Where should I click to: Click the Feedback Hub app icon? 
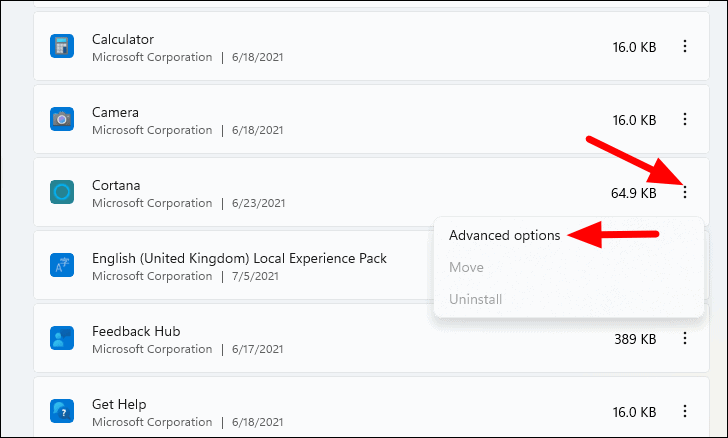pos(62,338)
